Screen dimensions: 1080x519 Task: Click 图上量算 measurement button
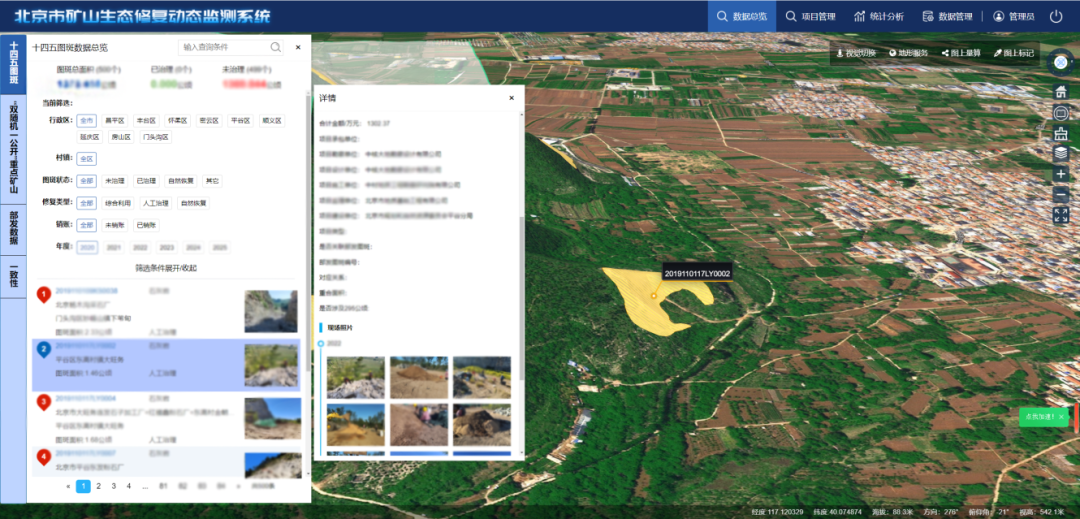pyautogui.click(x=961, y=53)
